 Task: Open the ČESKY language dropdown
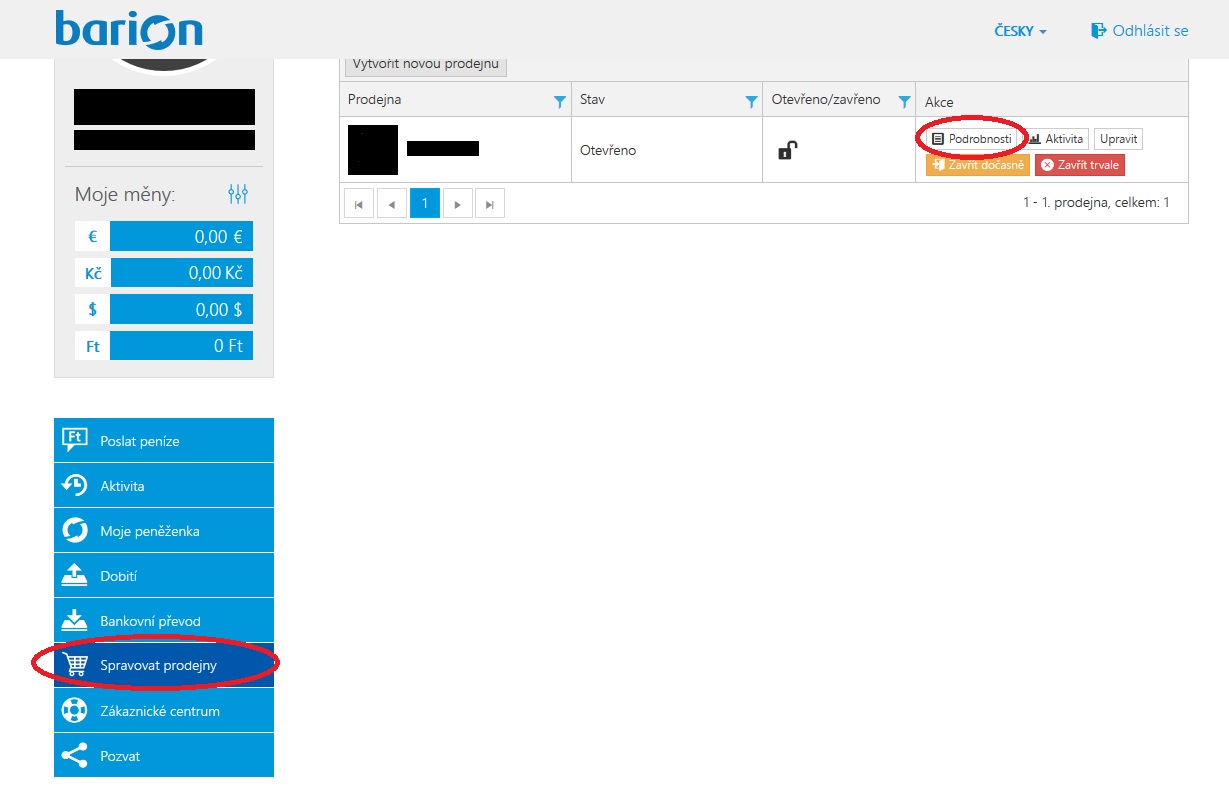tap(1020, 31)
